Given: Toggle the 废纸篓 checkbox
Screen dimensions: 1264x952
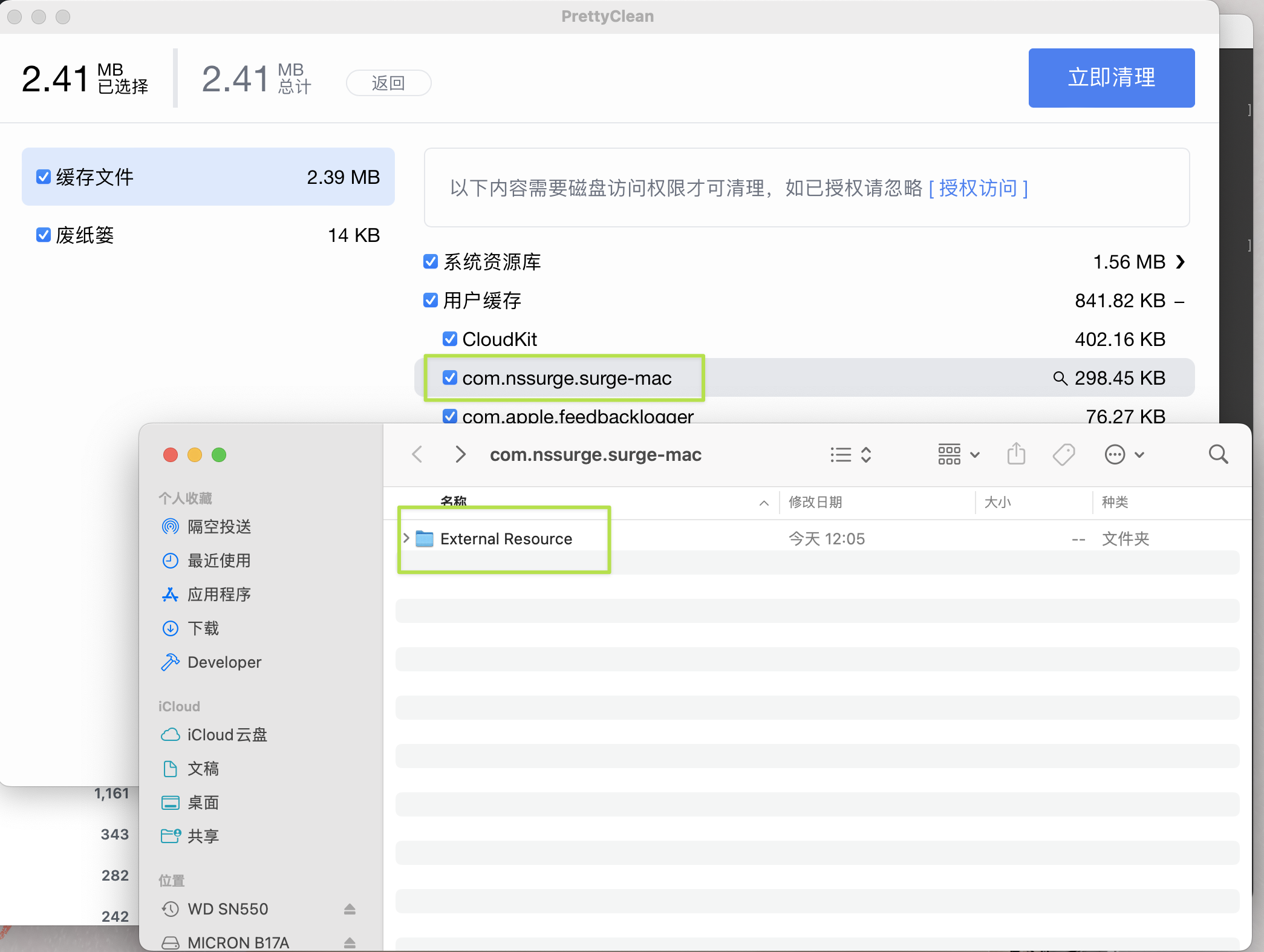Looking at the screenshot, I should (x=44, y=235).
